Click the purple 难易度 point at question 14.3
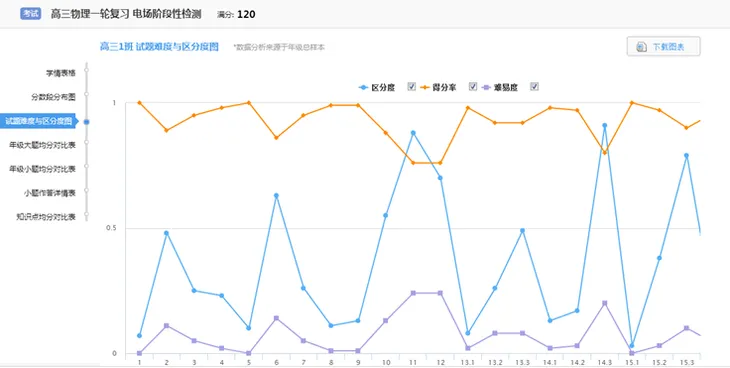This screenshot has width=730, height=368. point(604,303)
